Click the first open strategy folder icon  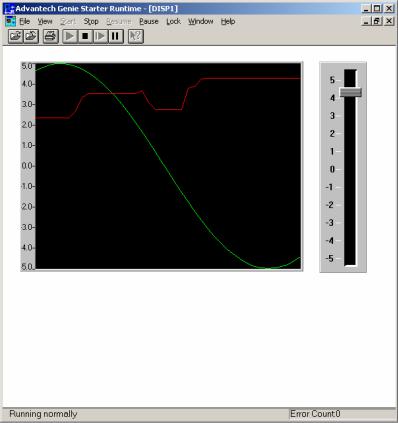coord(16,36)
